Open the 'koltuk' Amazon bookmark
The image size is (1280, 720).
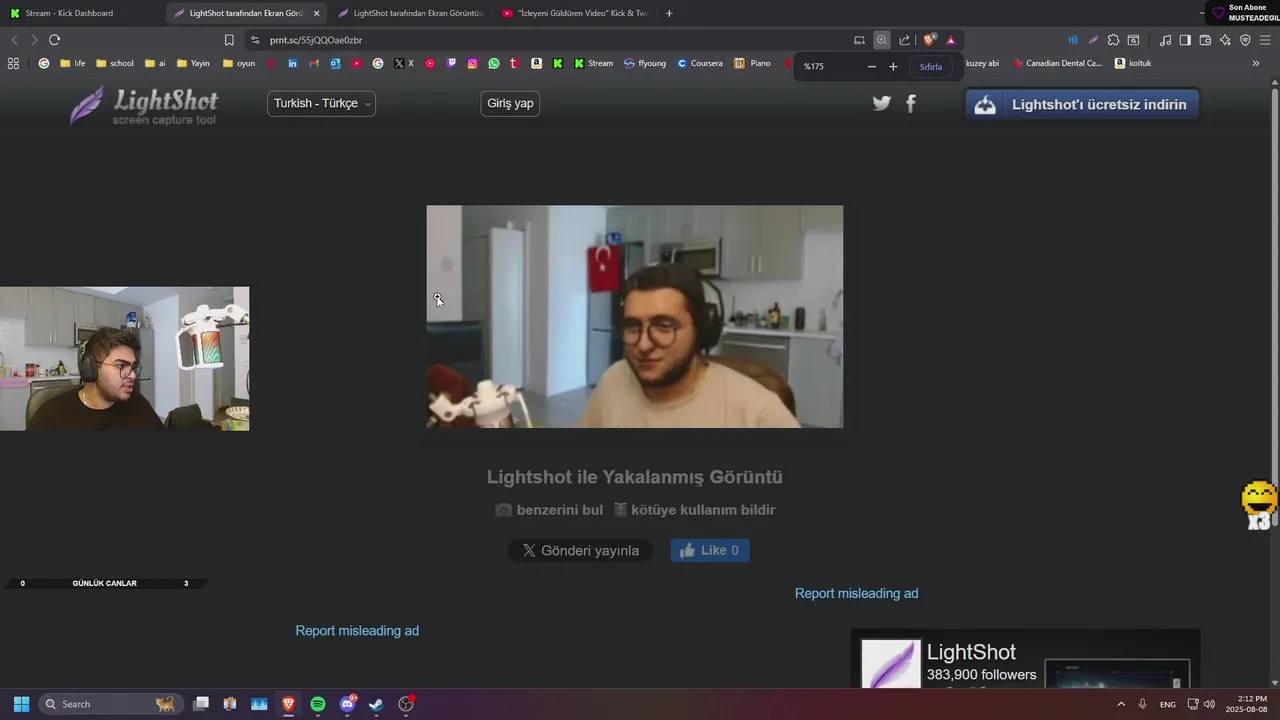pos(1133,63)
